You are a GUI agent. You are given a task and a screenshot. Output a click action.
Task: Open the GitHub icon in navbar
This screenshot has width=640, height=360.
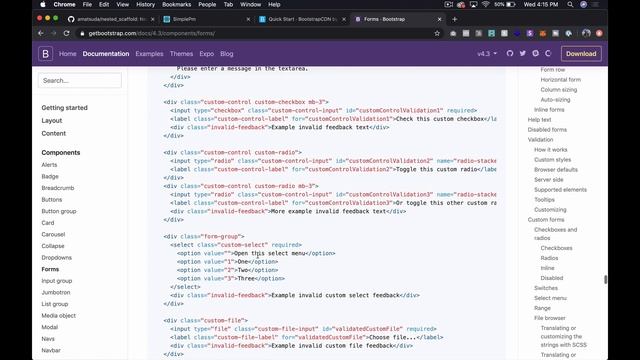pyautogui.click(x=510, y=53)
